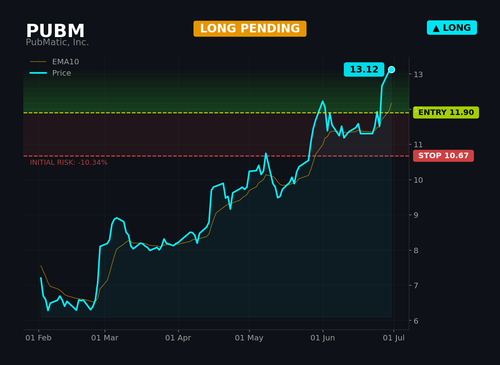Click the STOP 10.67 level tag
The width and height of the screenshot is (500, 365).
(x=443, y=156)
